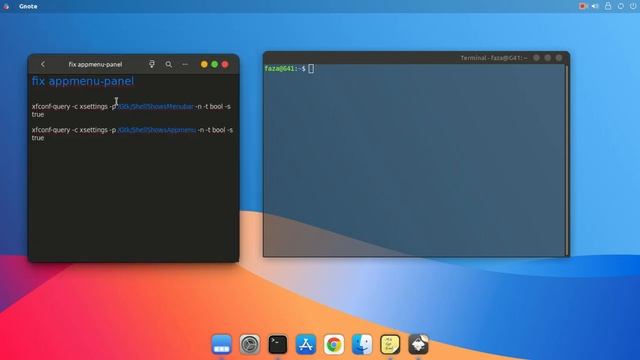Open the workspace overview dock icon

tap(222, 344)
